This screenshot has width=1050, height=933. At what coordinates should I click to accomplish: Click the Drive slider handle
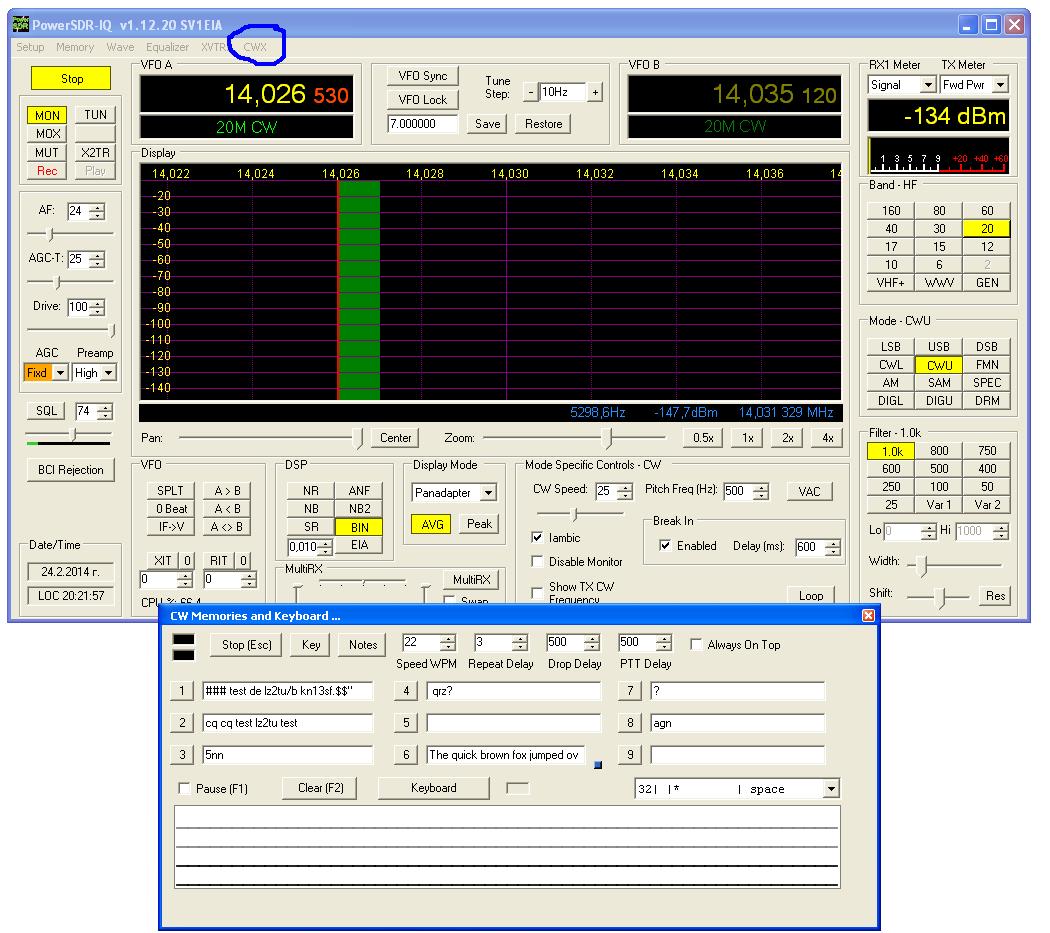(x=112, y=330)
